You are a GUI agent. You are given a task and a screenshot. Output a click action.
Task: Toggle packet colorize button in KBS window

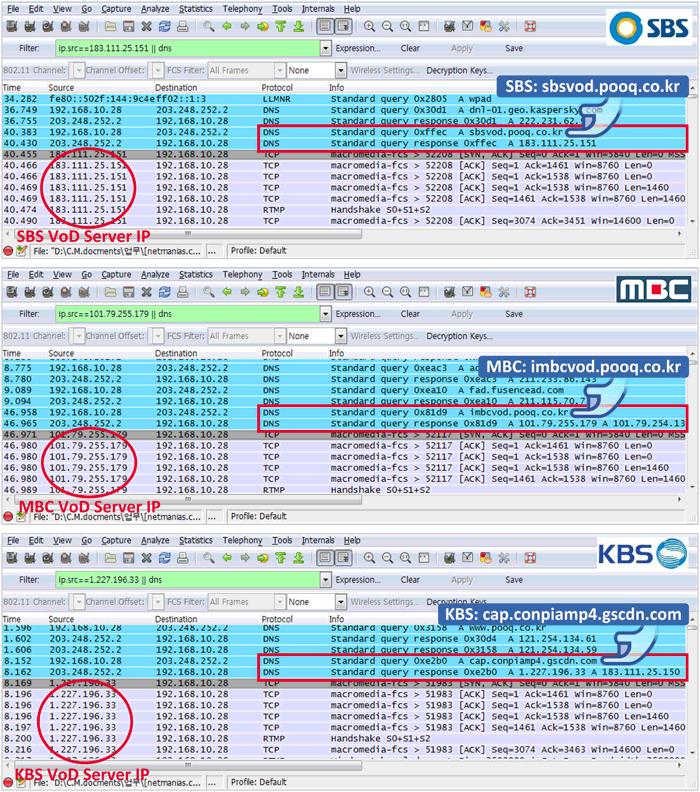click(x=325, y=558)
